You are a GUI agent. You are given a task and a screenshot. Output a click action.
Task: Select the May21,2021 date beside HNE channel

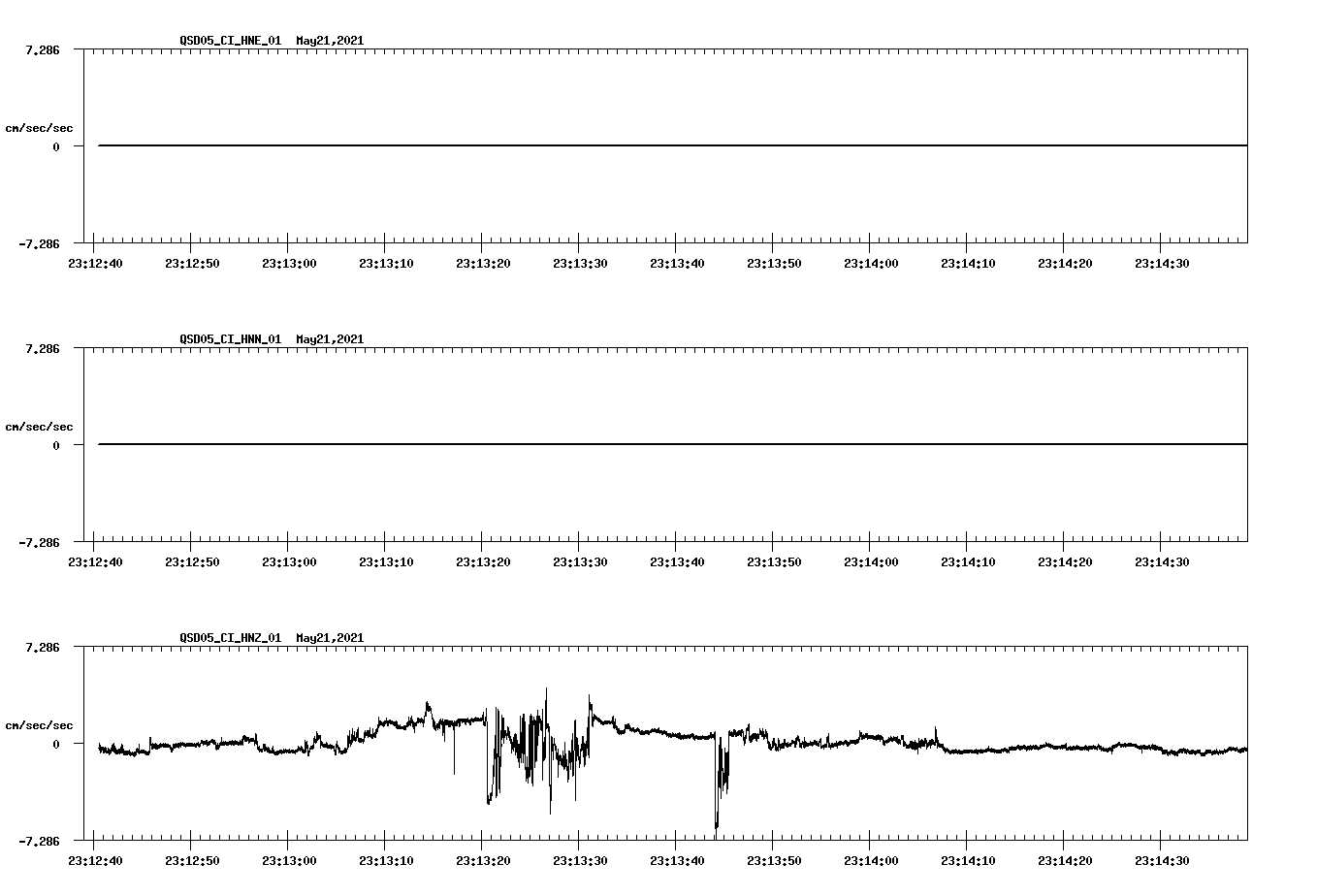(x=329, y=41)
